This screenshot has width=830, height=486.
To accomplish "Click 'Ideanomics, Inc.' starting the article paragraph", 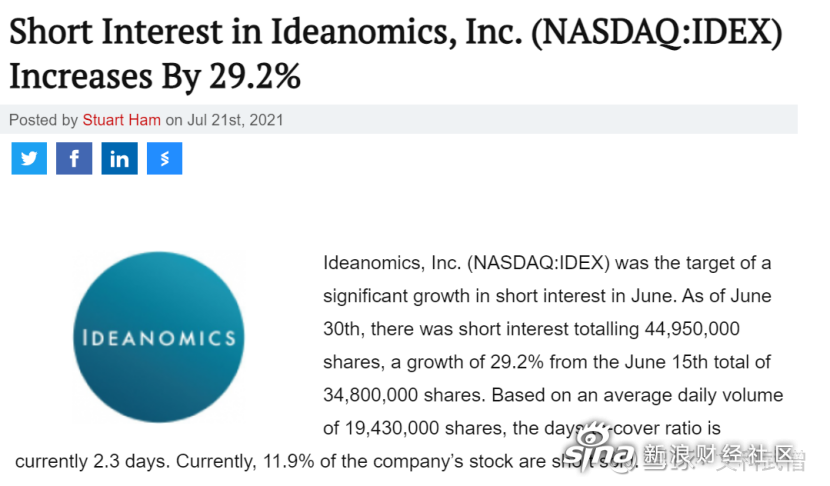I will (x=392, y=263).
